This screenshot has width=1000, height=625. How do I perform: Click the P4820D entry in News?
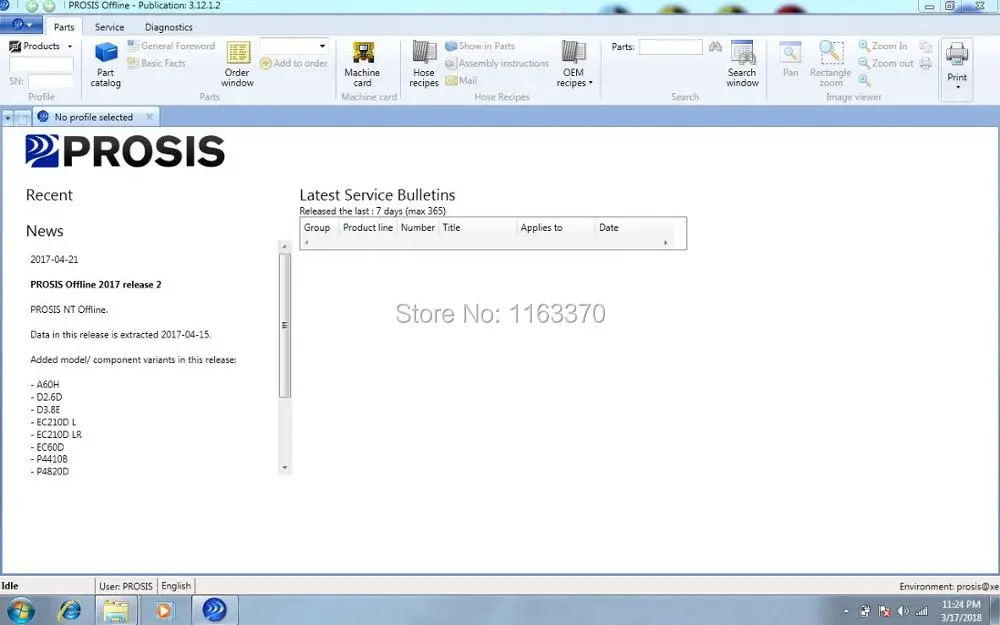point(52,471)
